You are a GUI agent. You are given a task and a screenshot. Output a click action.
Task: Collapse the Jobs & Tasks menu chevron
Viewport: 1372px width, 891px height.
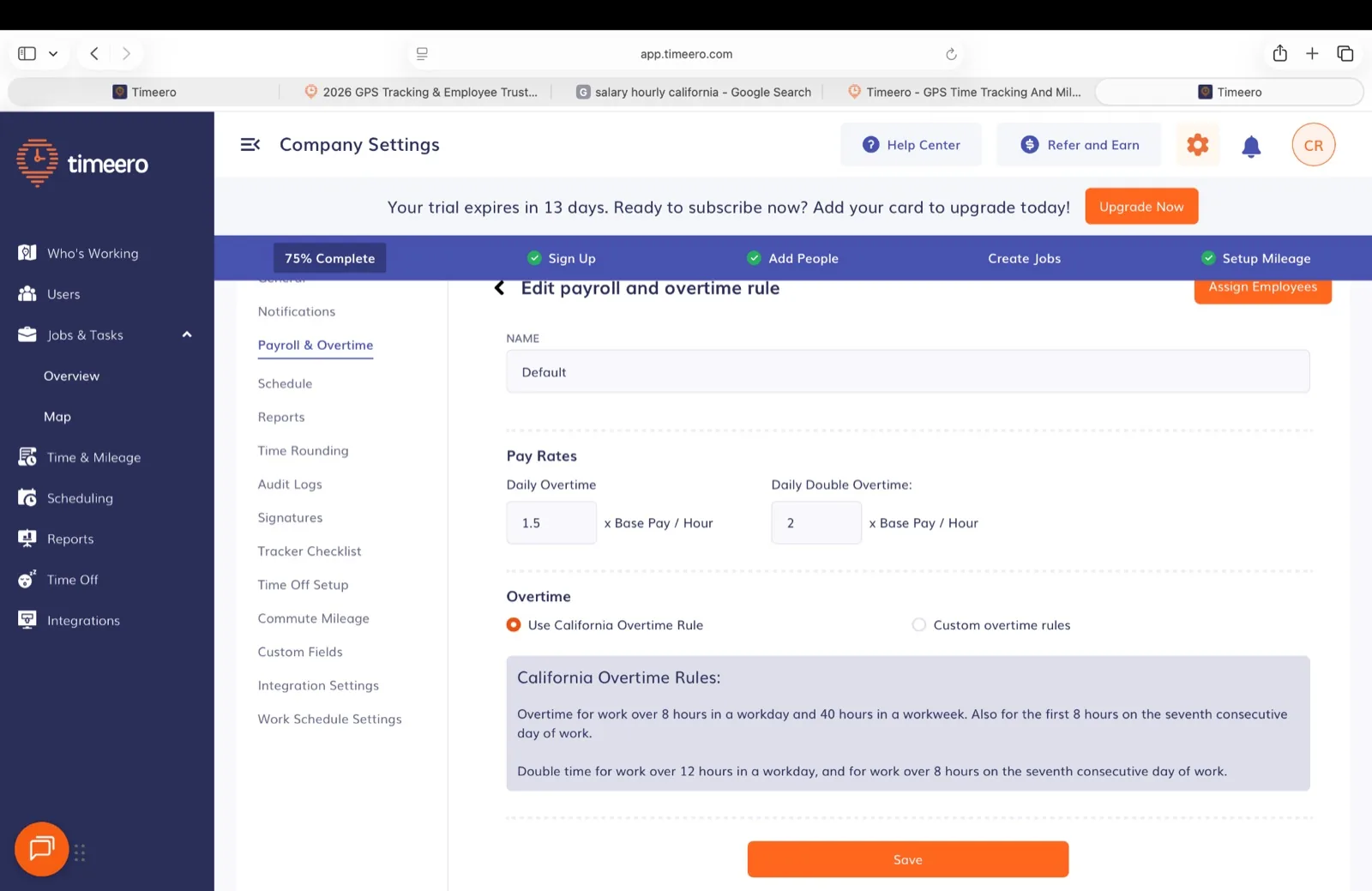[186, 334]
